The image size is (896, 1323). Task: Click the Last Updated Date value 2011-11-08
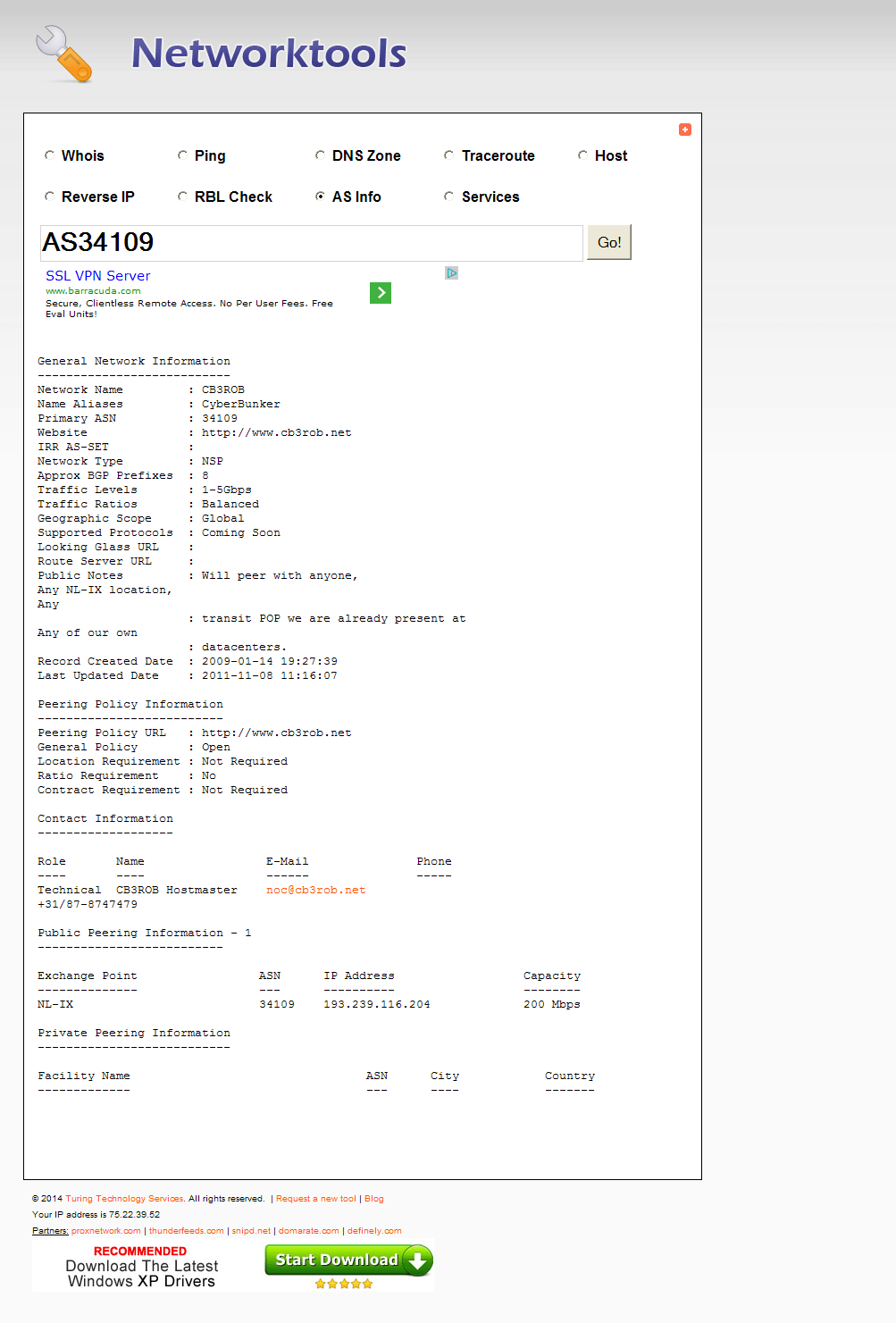[270, 675]
